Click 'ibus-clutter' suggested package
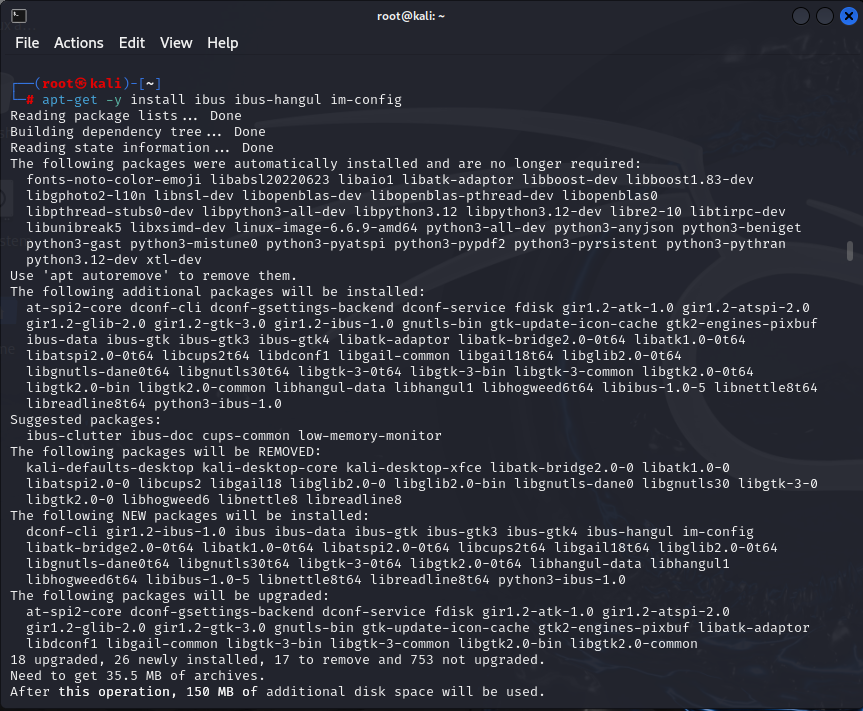Viewport: 863px width, 711px height. (x=74, y=435)
